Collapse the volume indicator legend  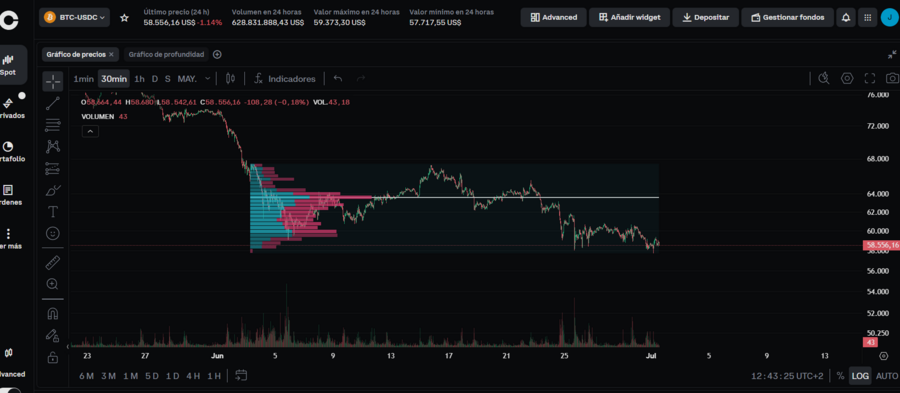91,131
